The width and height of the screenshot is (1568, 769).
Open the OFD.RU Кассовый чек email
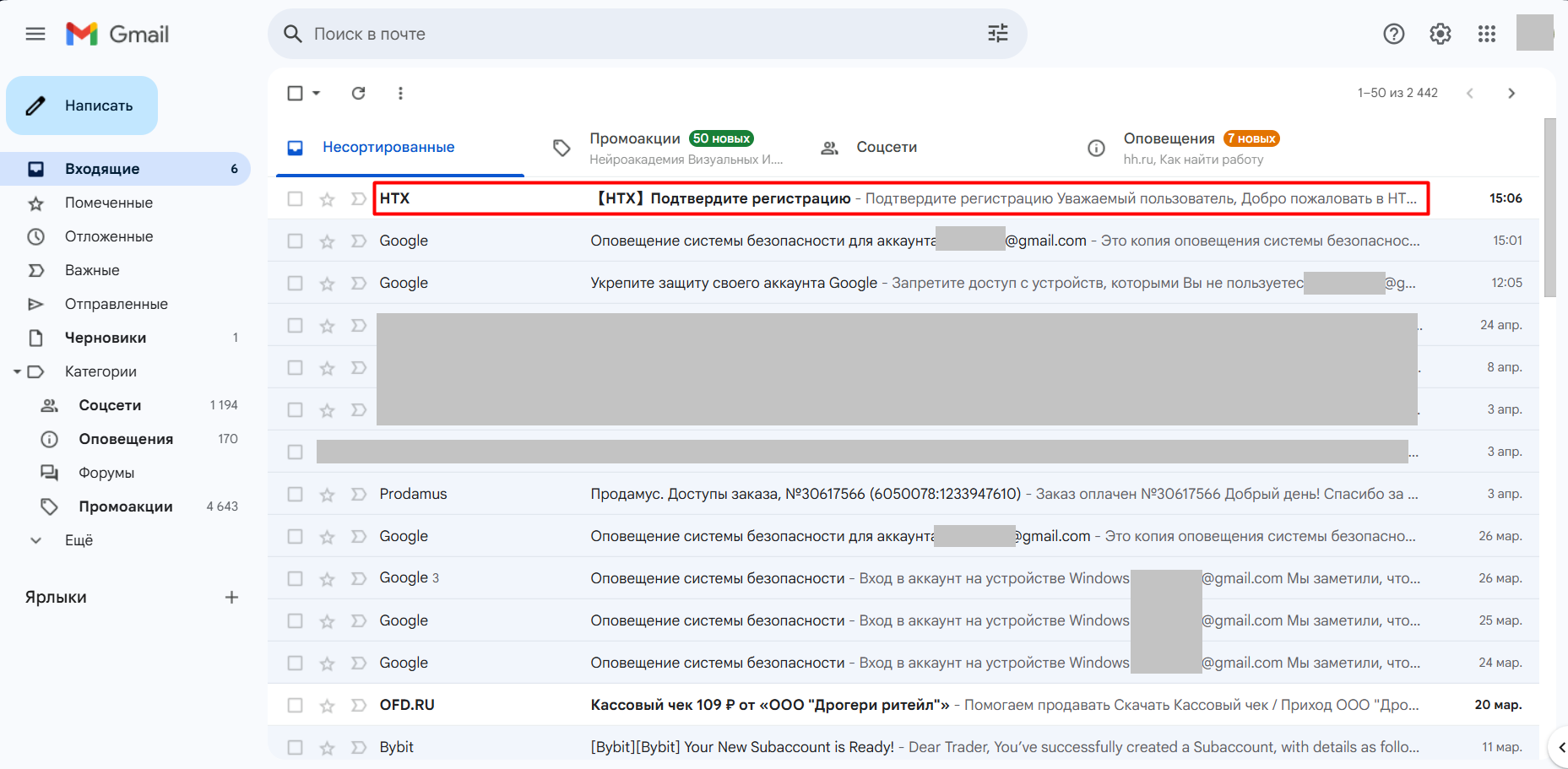903,705
